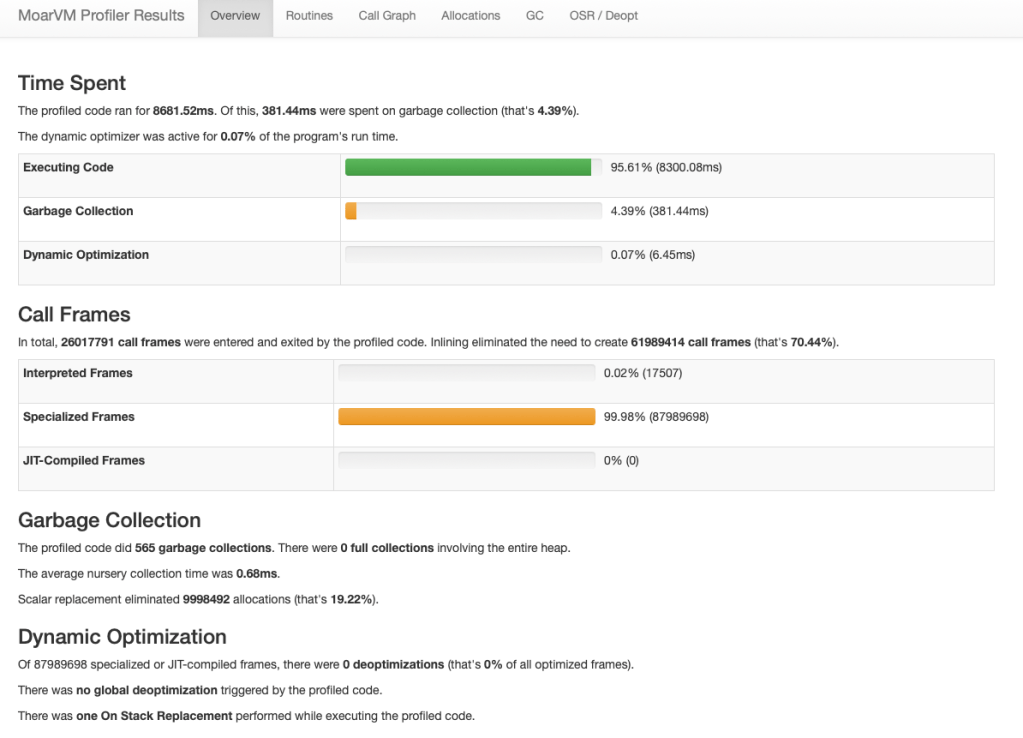Screen dimensions: 1023x738
Task: Click the MoarVM Profiler Results brand title
Action: tap(101, 16)
